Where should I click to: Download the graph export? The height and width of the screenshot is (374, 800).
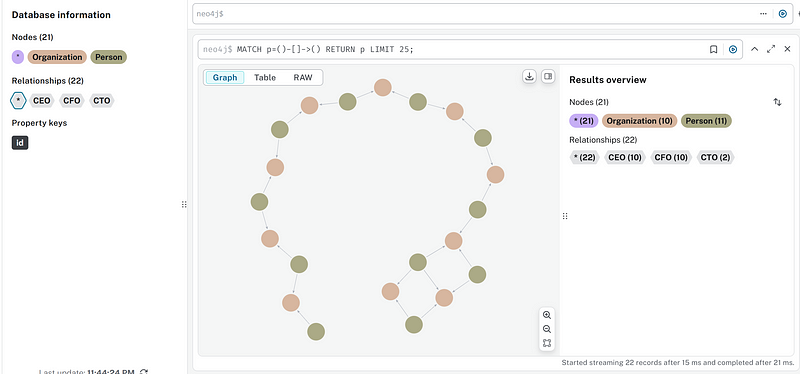(530, 77)
